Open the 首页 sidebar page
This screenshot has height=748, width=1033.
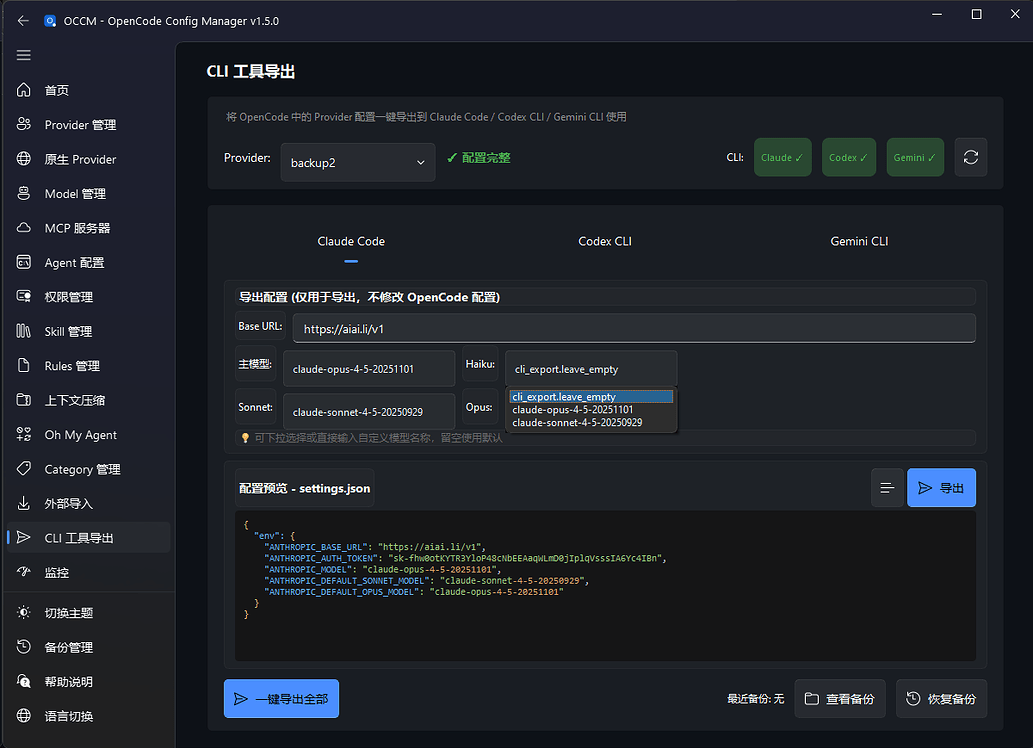[x=88, y=90]
